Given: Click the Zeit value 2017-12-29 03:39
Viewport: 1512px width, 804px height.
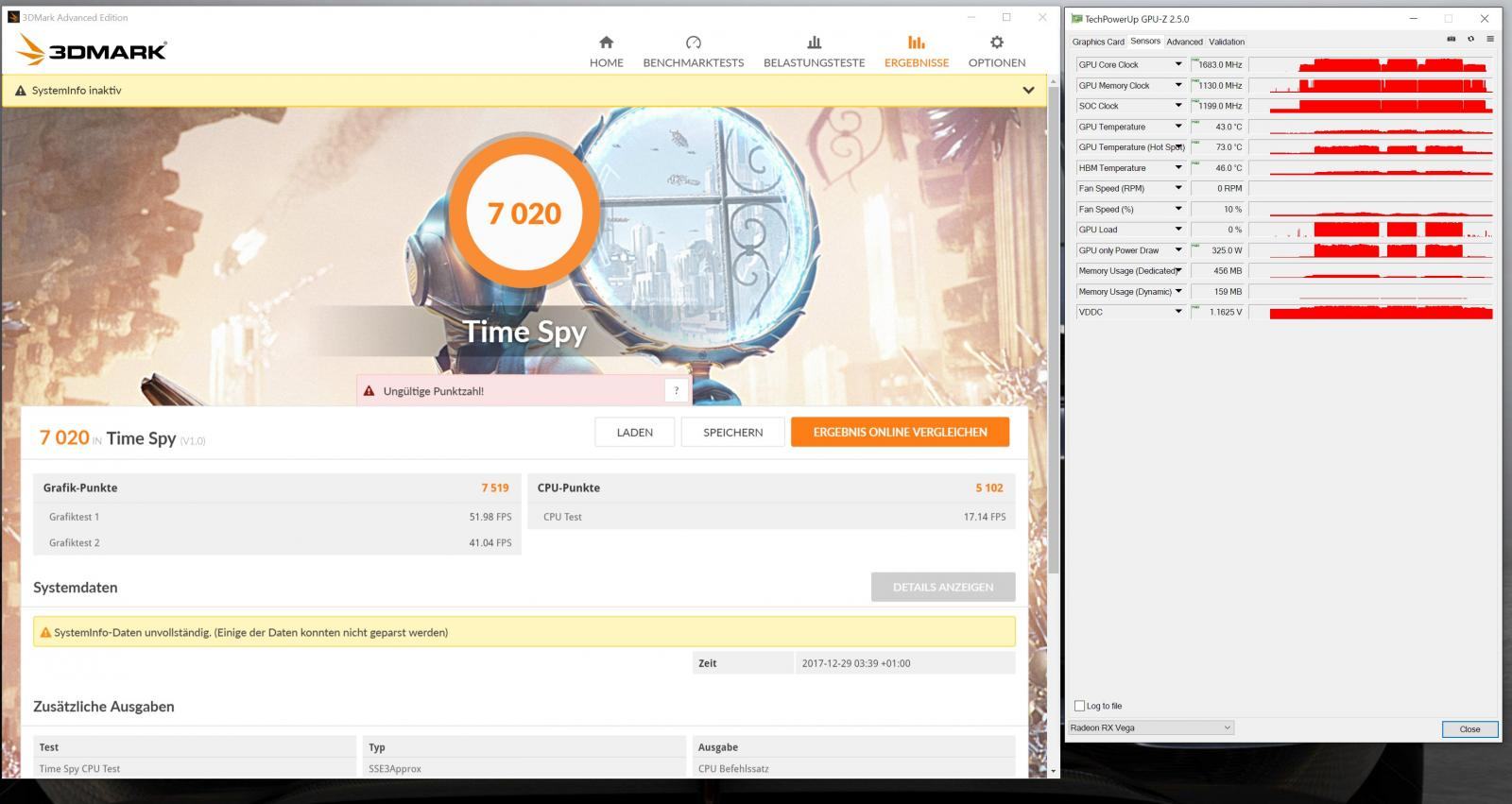Looking at the screenshot, I should coord(856,663).
